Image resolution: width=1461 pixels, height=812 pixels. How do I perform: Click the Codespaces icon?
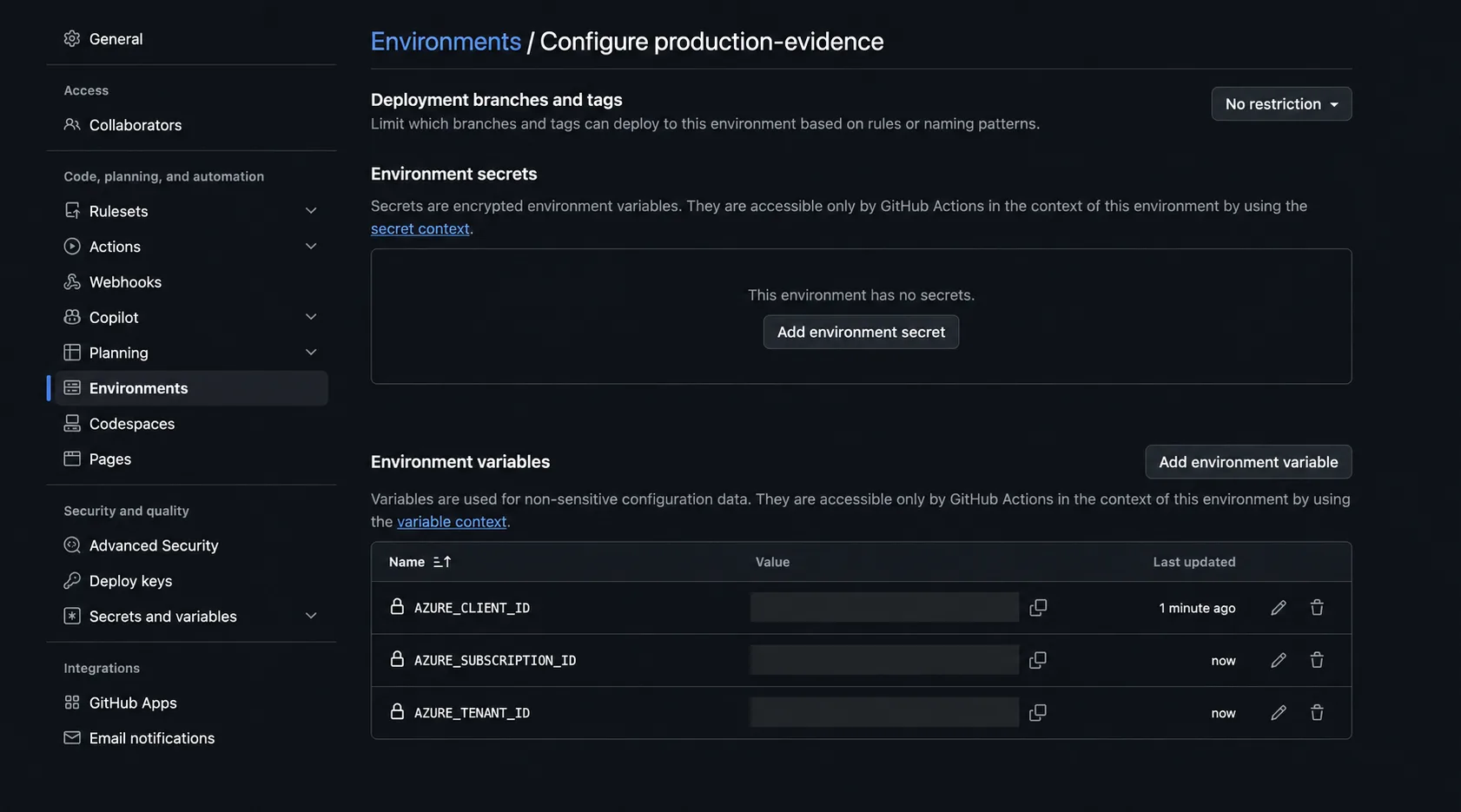click(72, 423)
